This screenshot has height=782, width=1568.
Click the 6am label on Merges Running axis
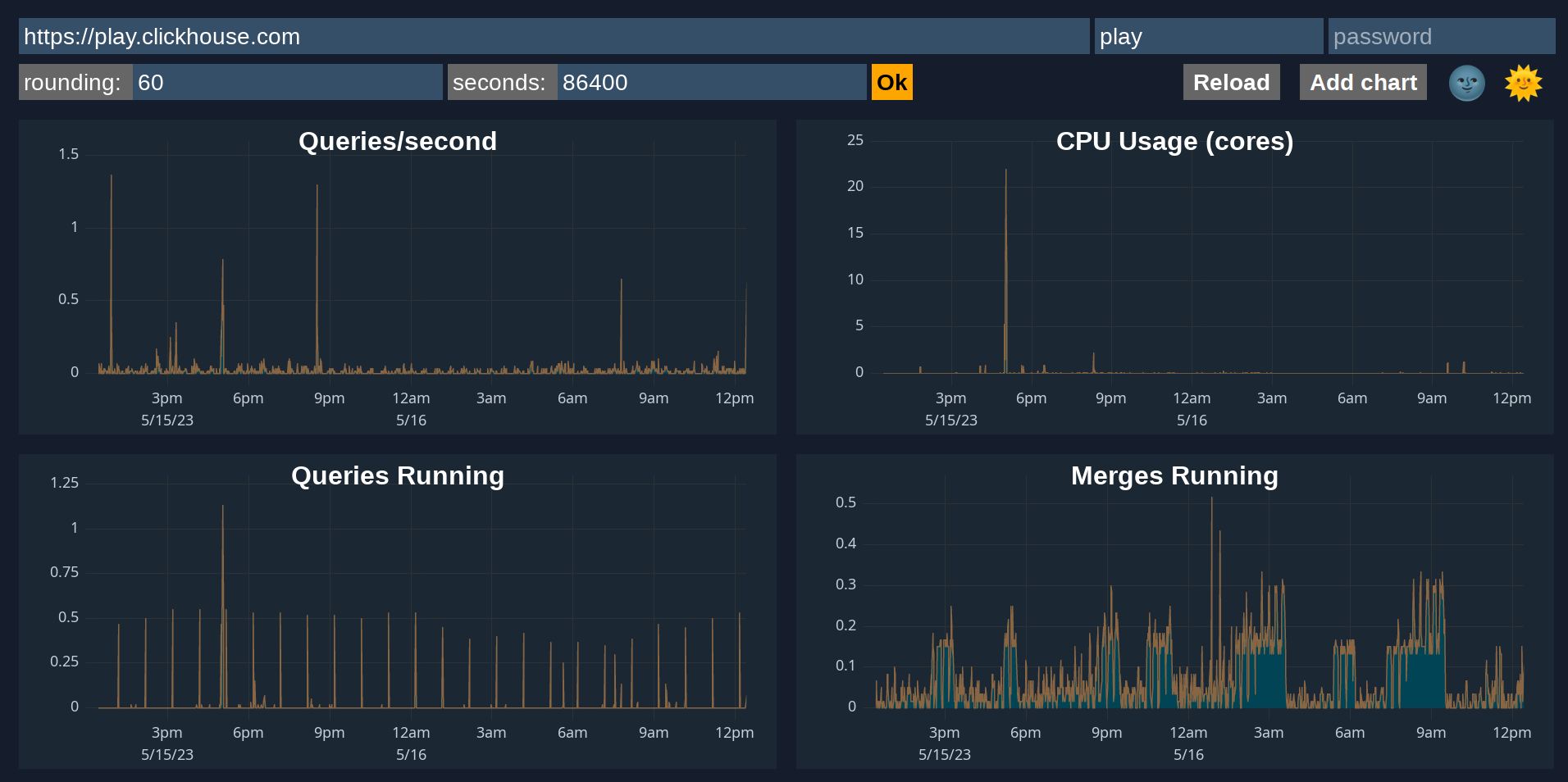pos(1350,733)
